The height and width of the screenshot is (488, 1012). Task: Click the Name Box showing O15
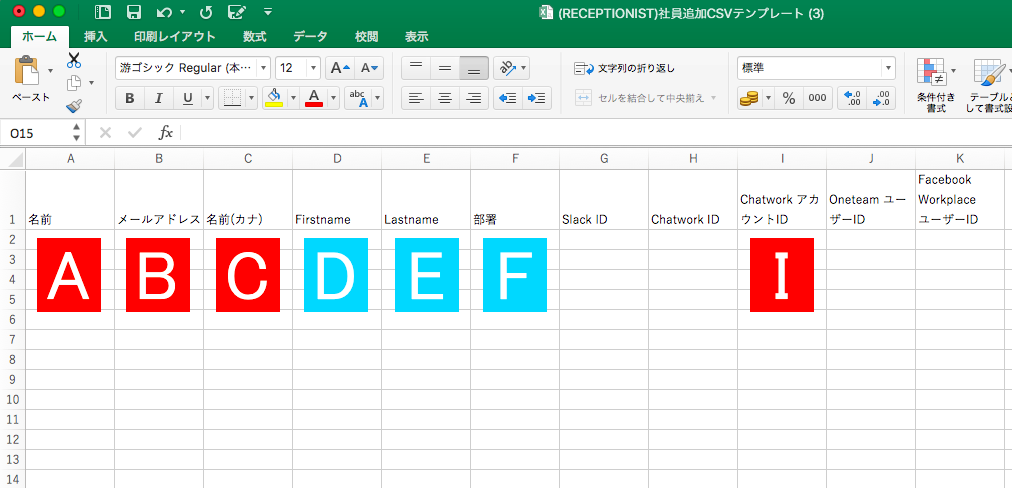pos(38,132)
